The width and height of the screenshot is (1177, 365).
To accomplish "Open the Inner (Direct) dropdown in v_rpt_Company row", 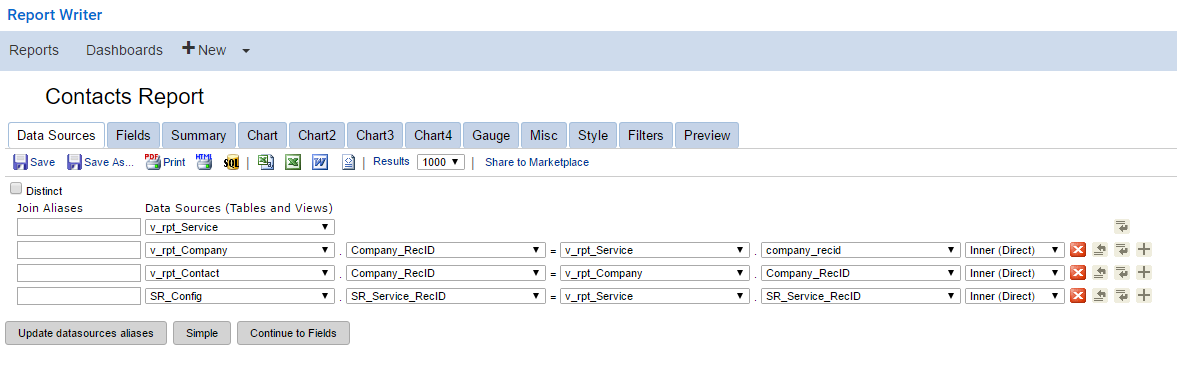I will coord(1015,250).
